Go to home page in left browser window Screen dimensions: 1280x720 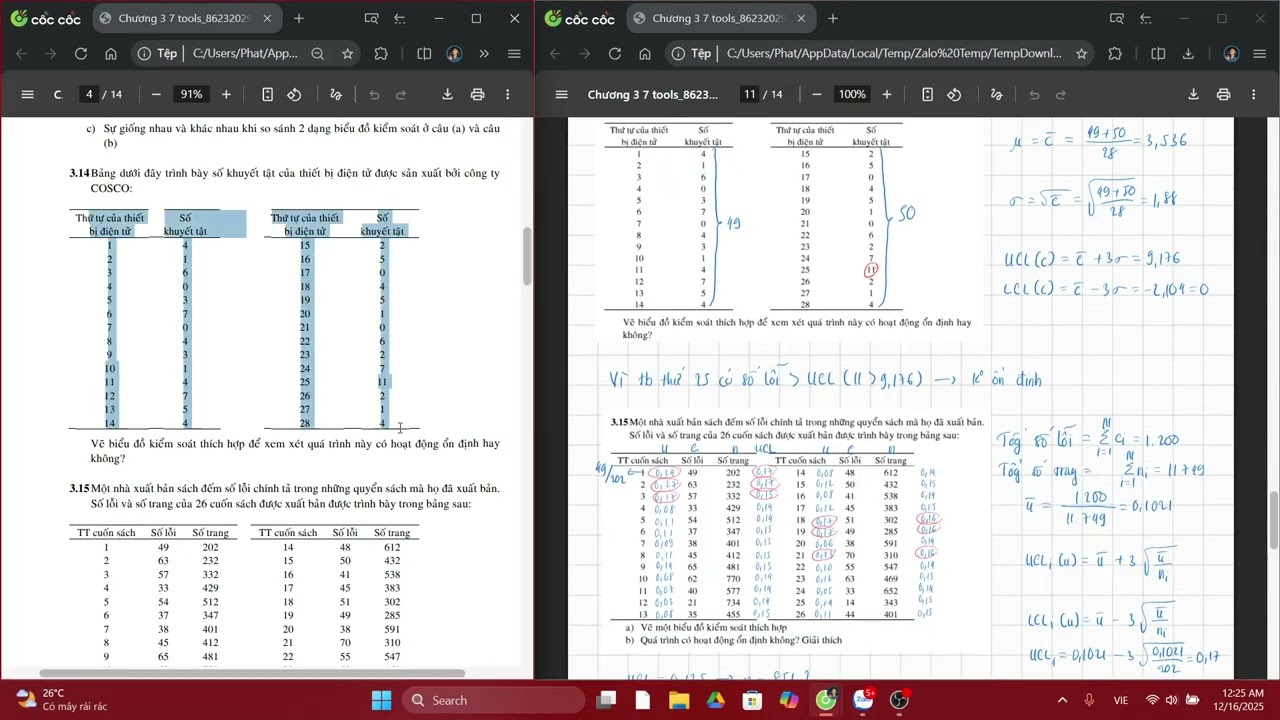(x=111, y=54)
